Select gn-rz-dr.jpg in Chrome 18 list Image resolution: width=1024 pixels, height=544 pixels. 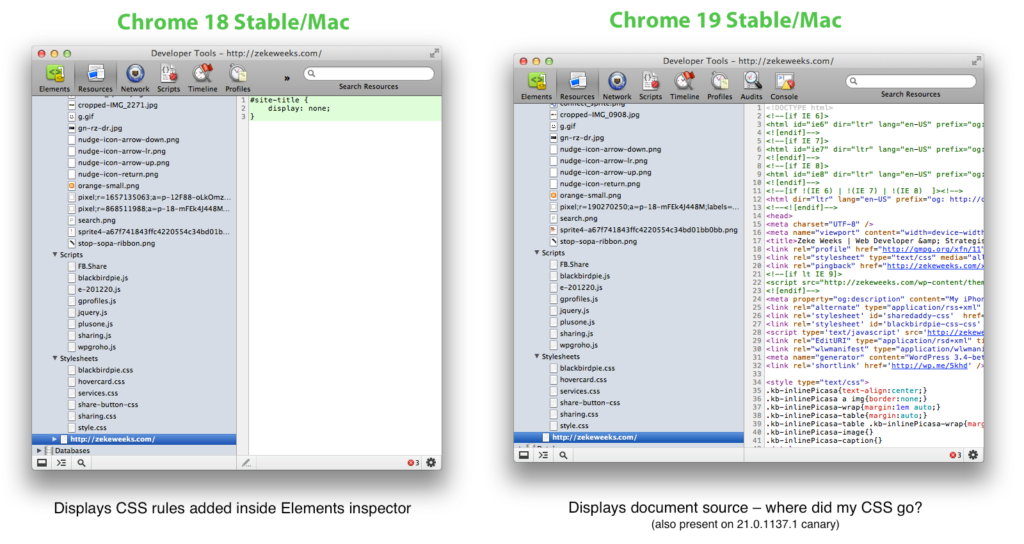point(99,128)
